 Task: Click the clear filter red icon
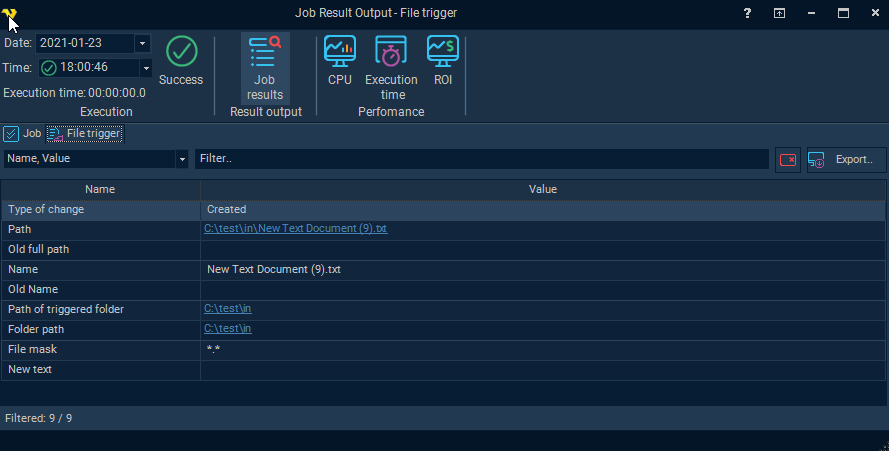788,159
